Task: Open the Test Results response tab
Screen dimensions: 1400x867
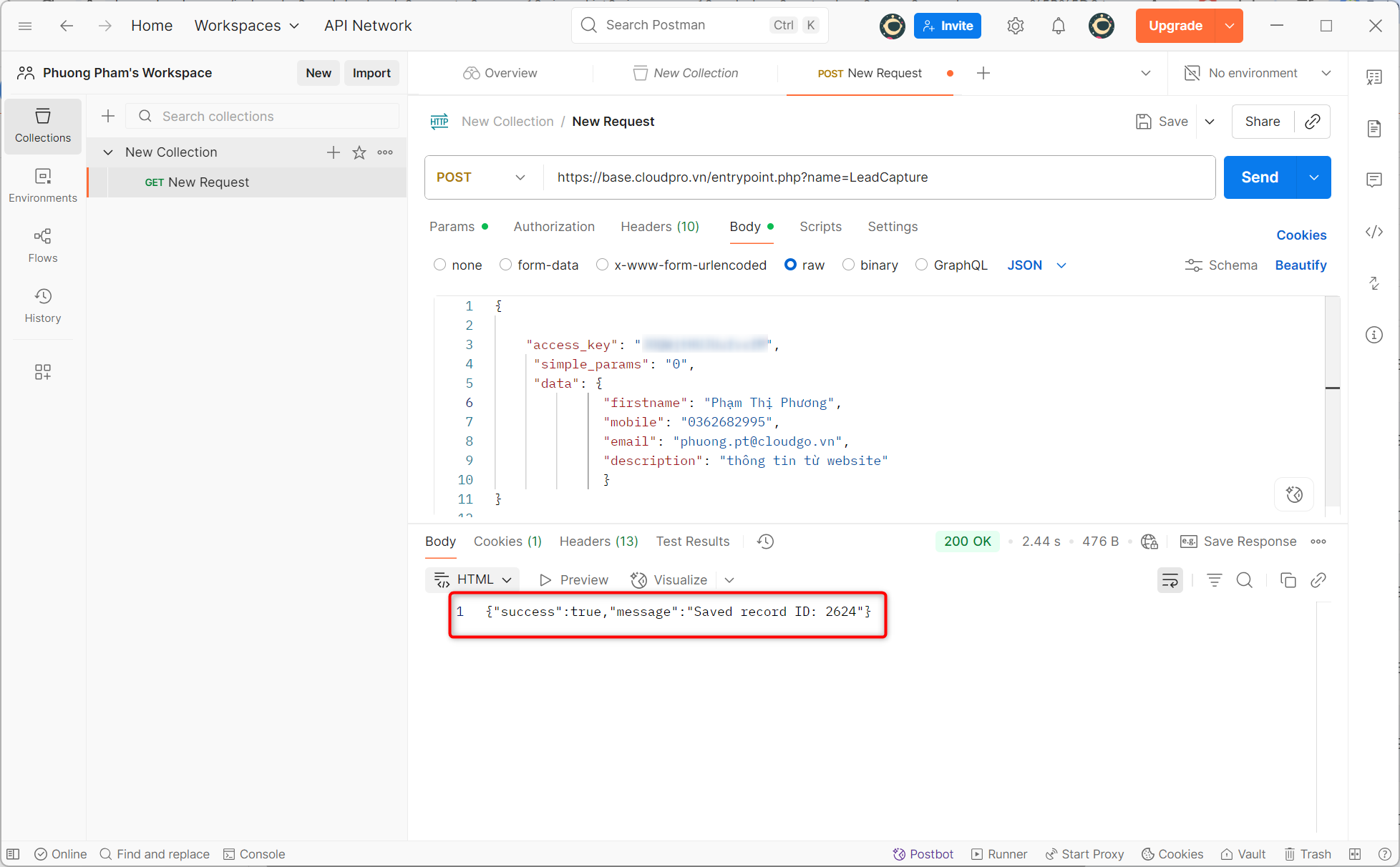Action: pyautogui.click(x=692, y=542)
